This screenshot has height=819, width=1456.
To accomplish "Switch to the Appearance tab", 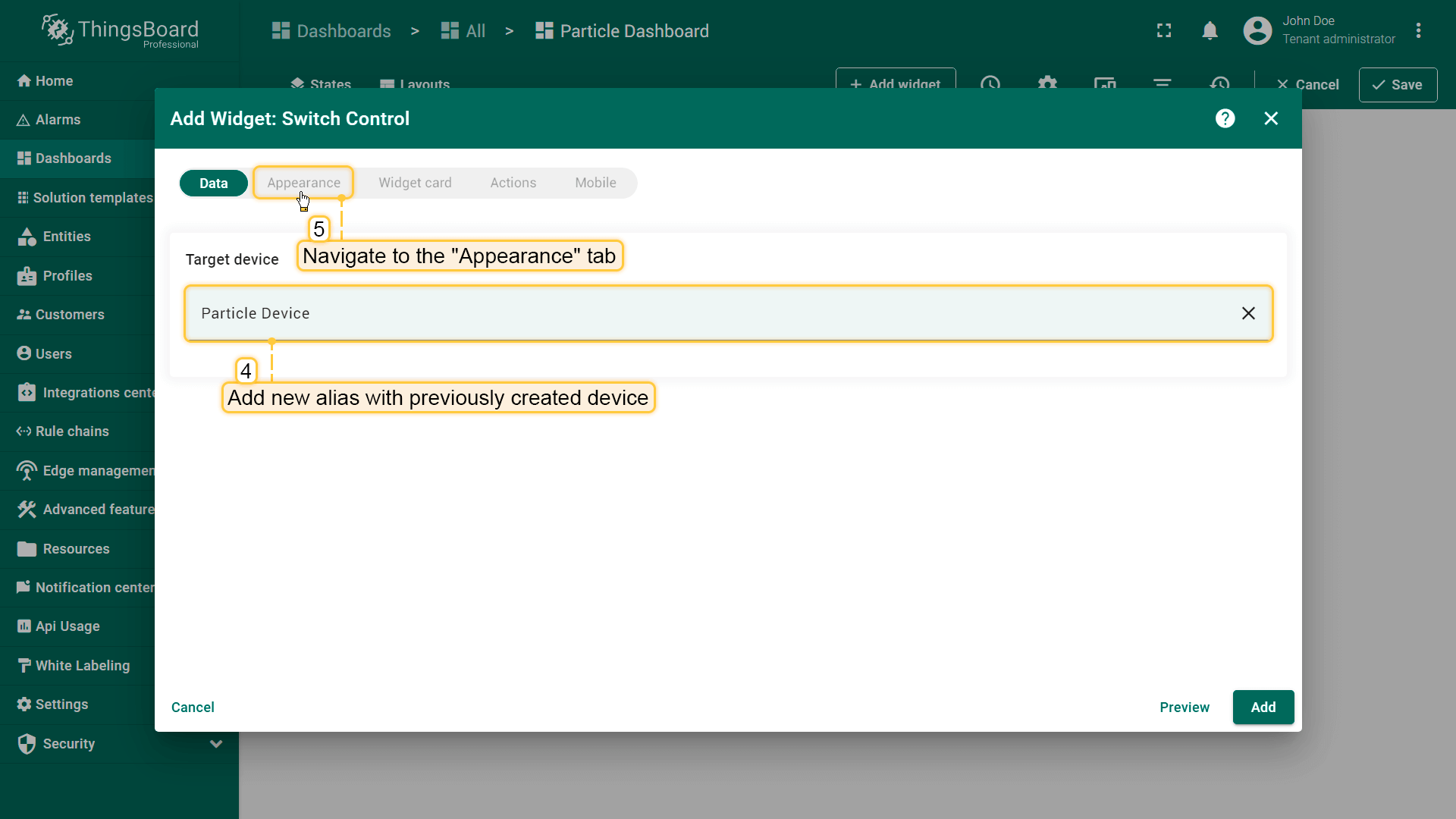I will (x=303, y=183).
